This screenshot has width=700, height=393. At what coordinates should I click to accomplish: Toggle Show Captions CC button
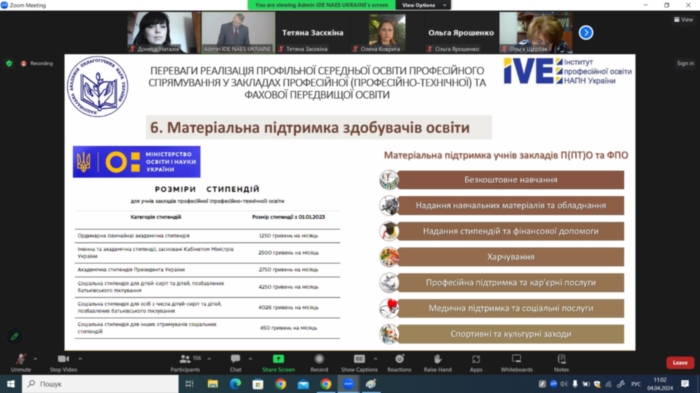click(x=359, y=362)
